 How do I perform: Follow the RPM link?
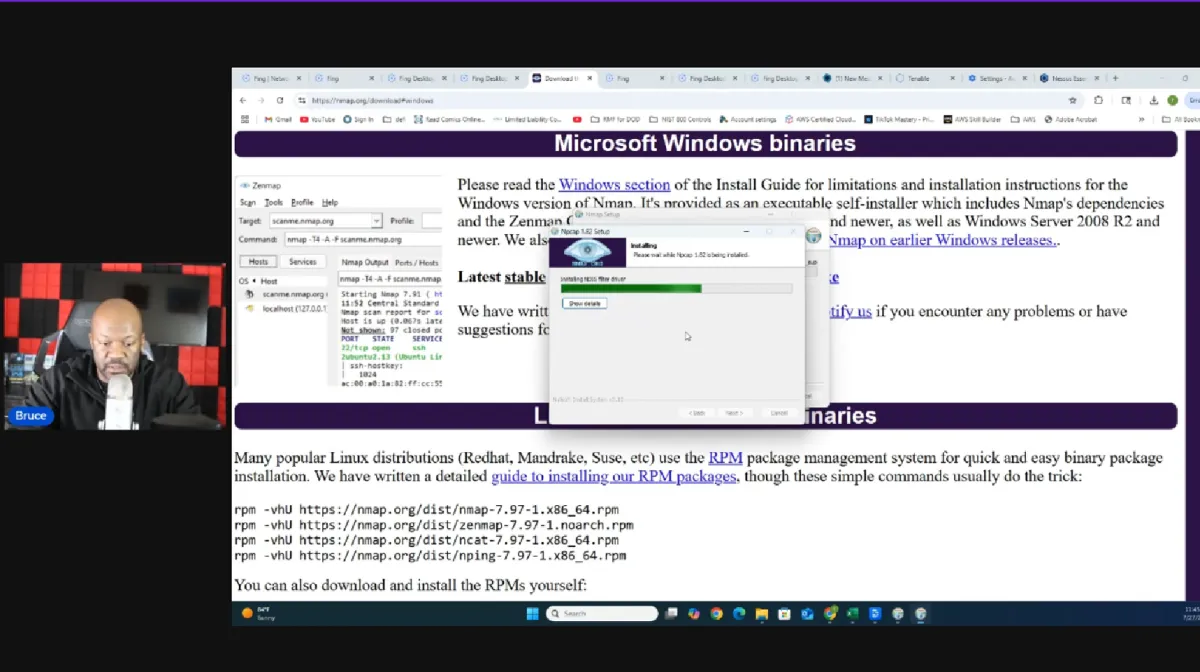point(725,458)
